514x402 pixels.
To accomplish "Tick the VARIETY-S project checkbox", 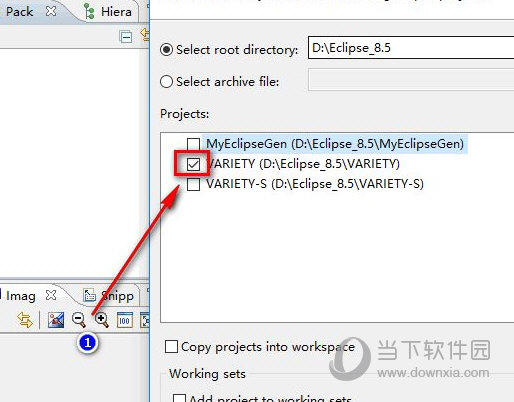I will point(193,184).
